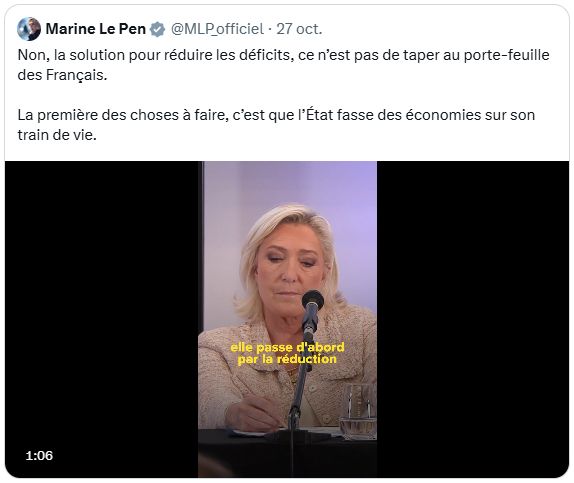The image size is (574, 483).
Task: Select the sentence starting with La première des choses
Action: pos(276,125)
